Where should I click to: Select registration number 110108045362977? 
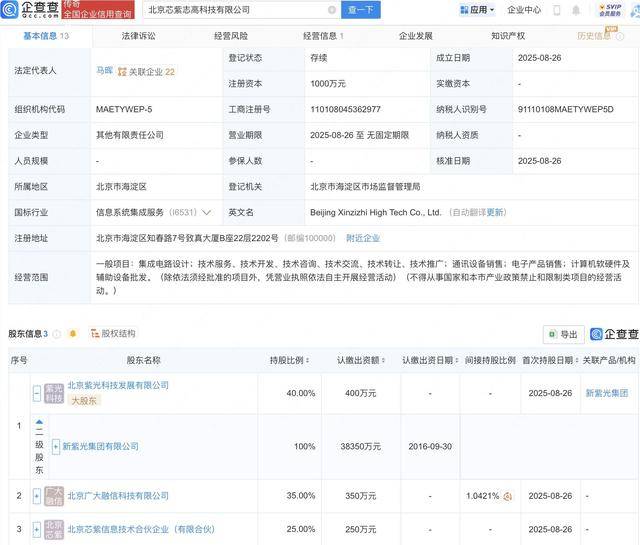pos(345,109)
